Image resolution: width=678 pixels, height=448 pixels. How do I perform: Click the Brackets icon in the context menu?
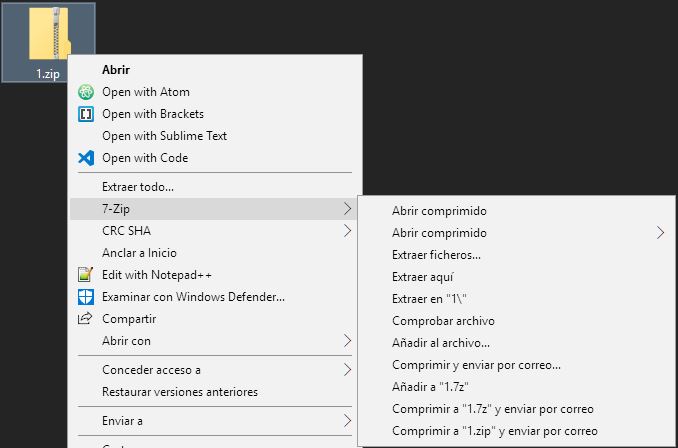pos(86,114)
